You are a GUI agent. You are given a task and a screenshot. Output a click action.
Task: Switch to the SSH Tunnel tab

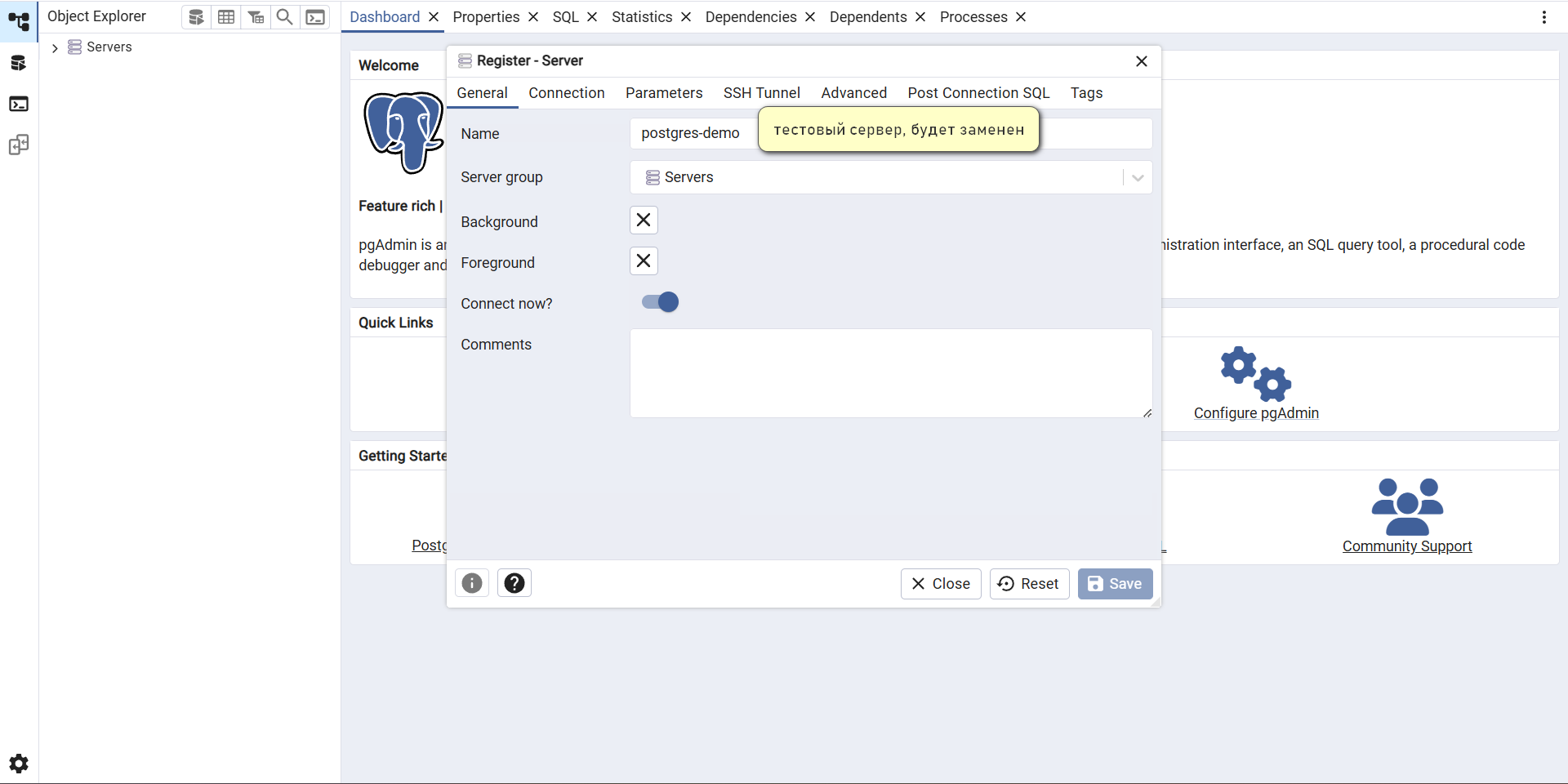pos(762,93)
